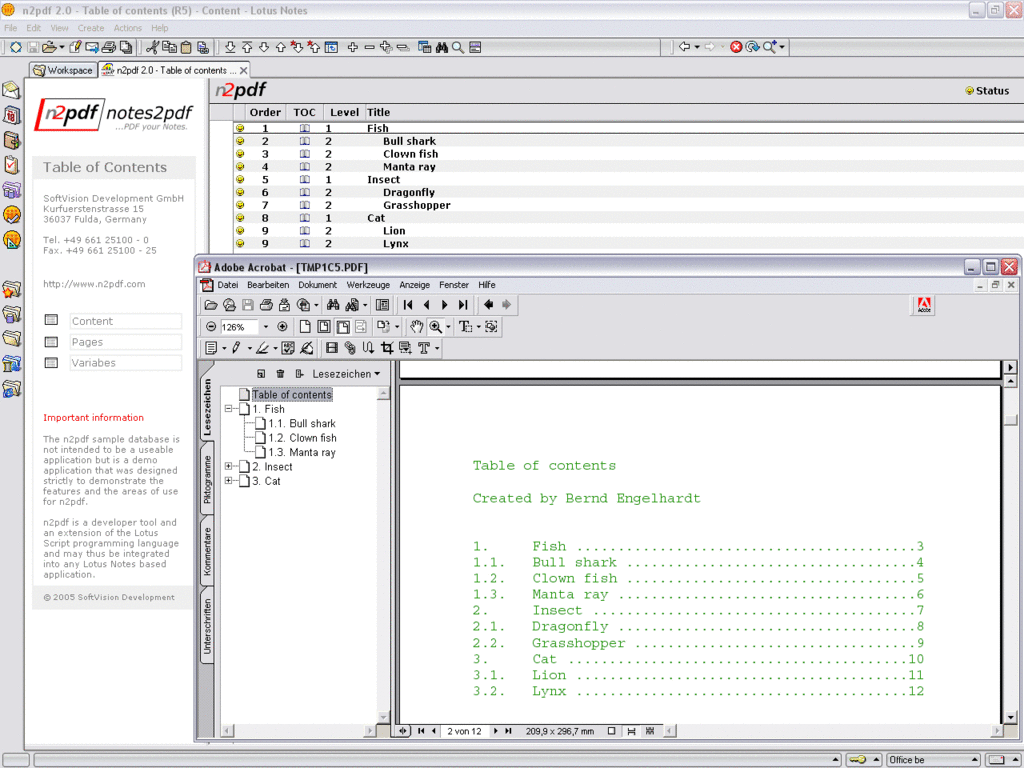Screen dimensions: 1024x768
Task: Select the Acrobat crop tool
Action: coord(387,348)
